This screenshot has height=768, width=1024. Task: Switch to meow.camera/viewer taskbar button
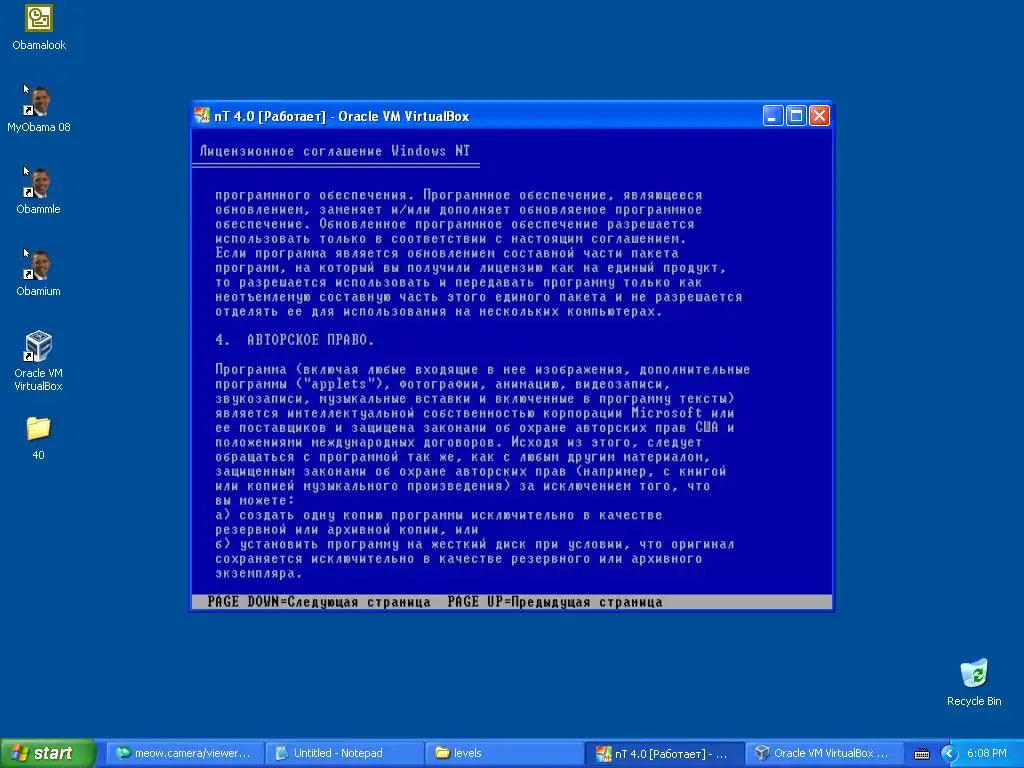tap(185, 753)
